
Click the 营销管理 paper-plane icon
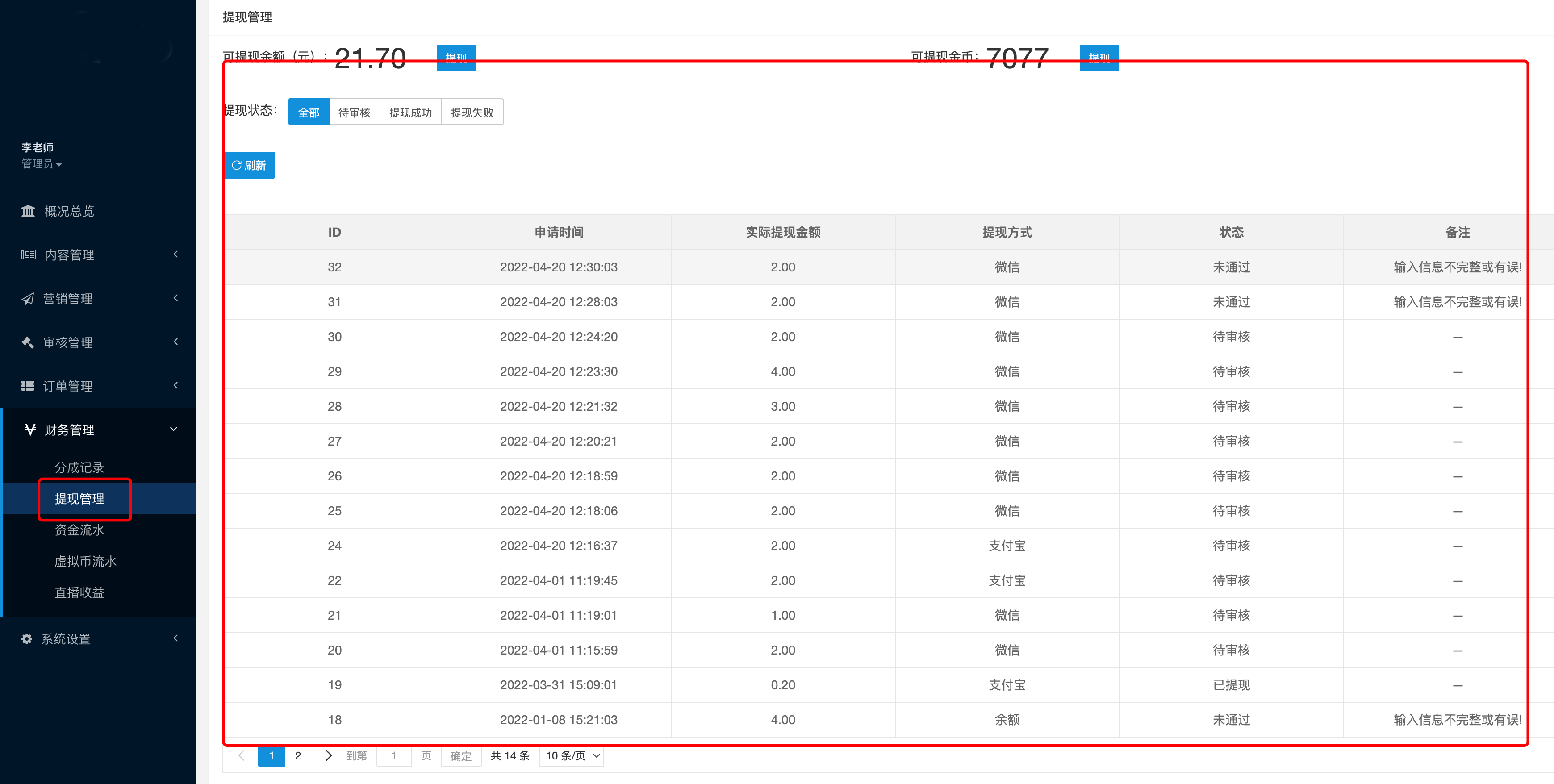[x=28, y=299]
